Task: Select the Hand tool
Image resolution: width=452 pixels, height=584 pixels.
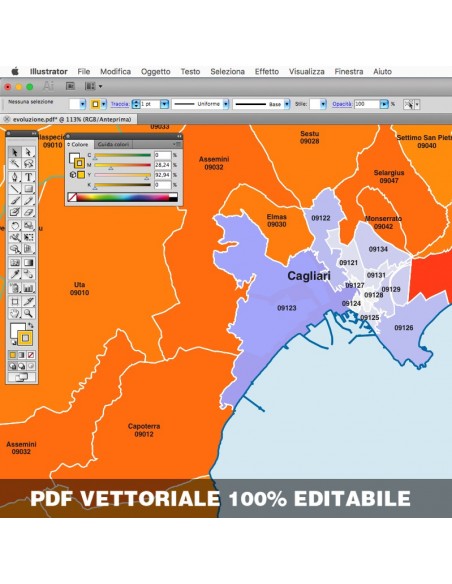Action: pos(15,313)
